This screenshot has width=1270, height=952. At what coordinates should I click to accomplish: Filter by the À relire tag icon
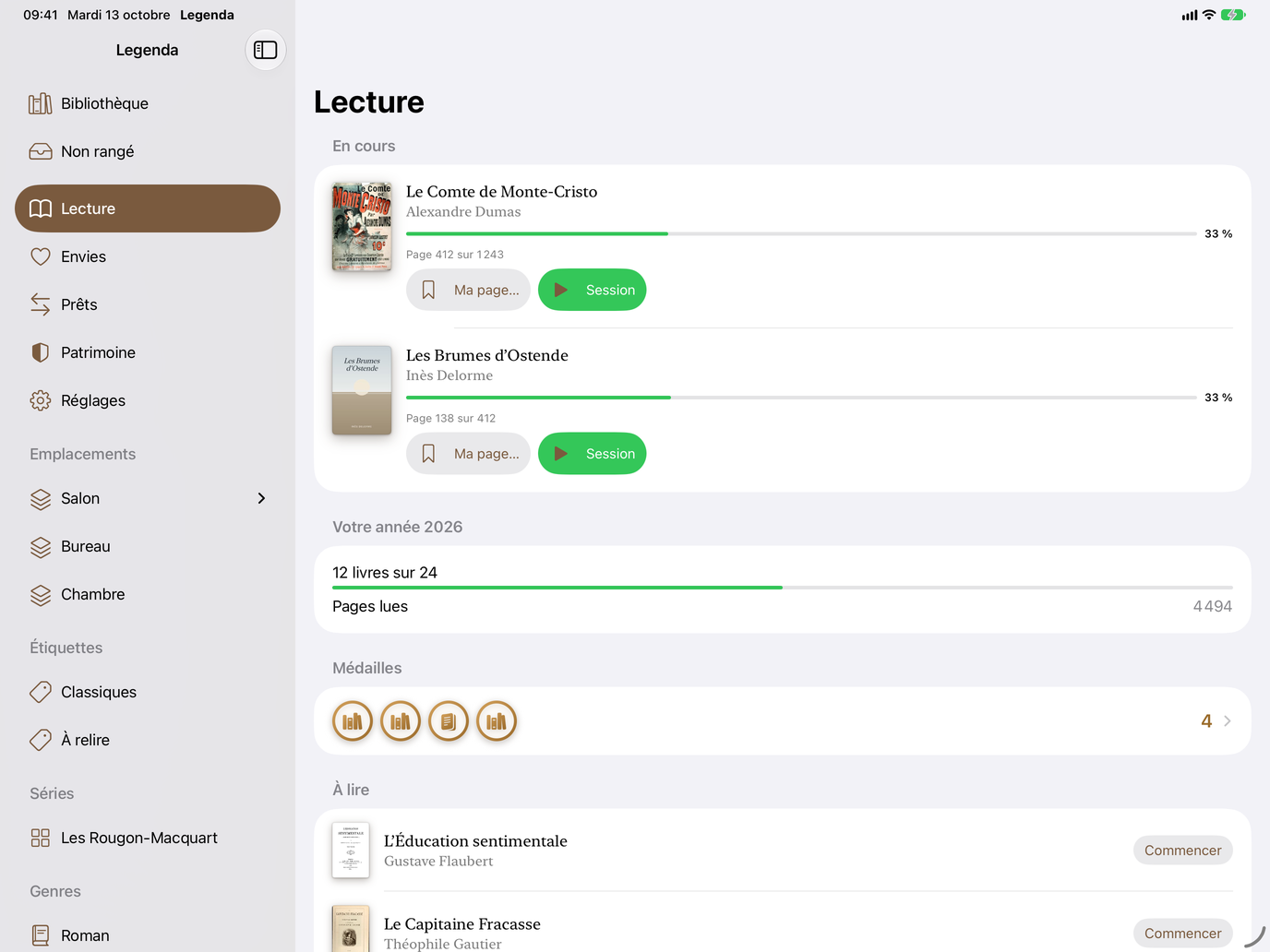[x=41, y=740]
